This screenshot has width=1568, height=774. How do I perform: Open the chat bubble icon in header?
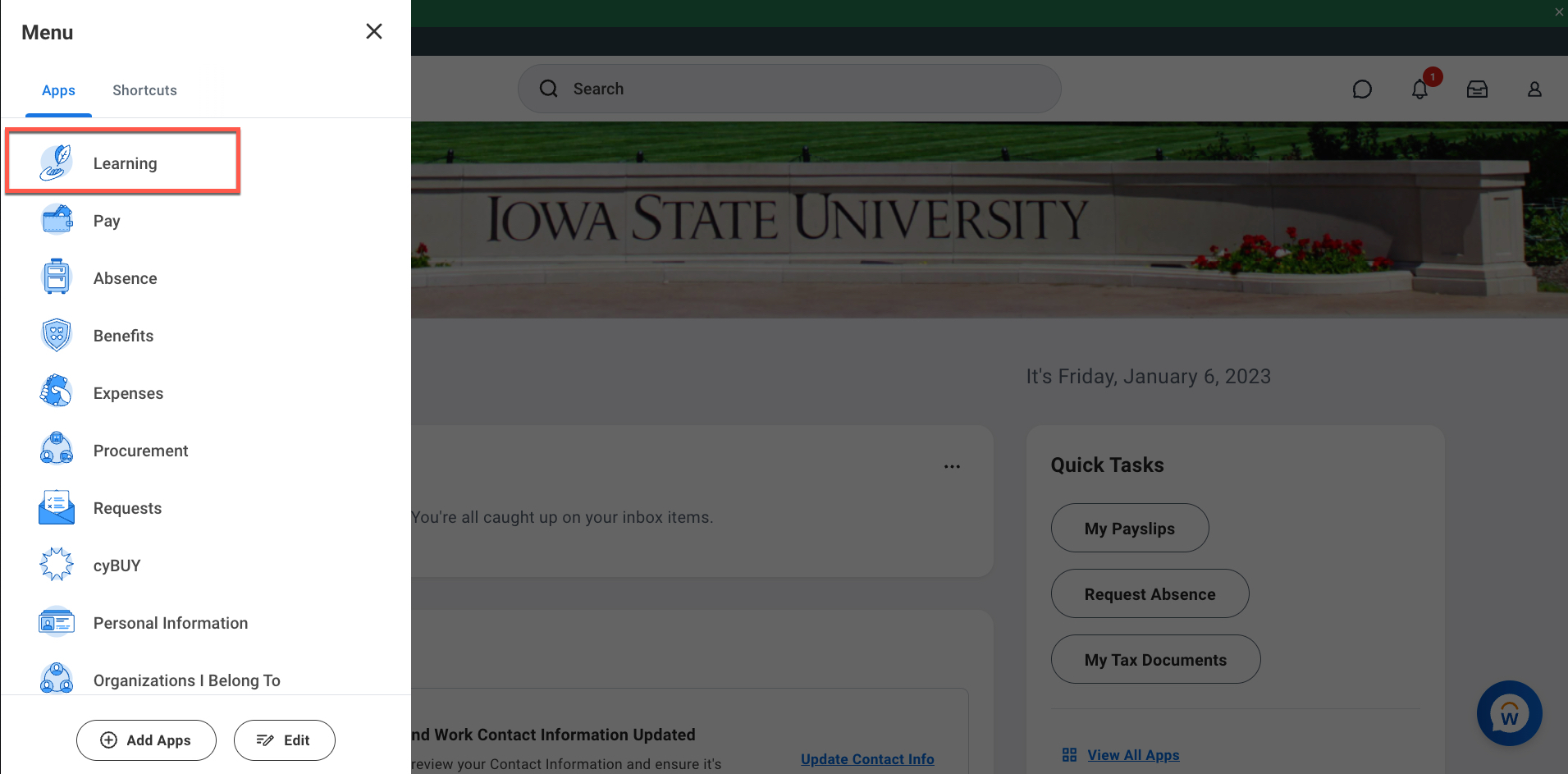click(1362, 89)
